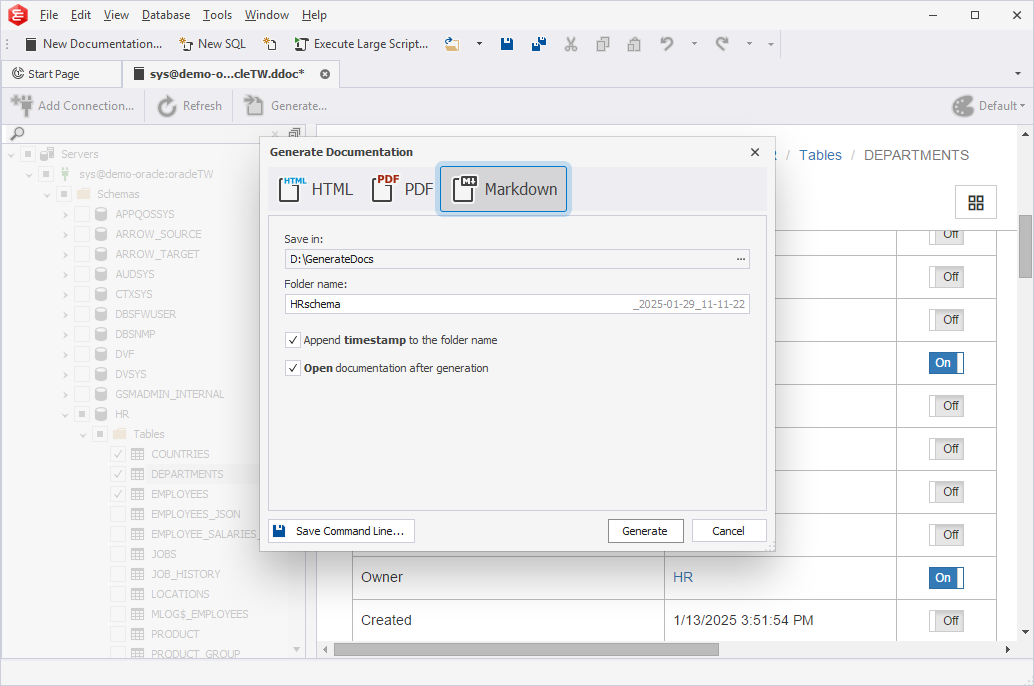The width and height of the screenshot is (1034, 686).
Task: Open the File menu
Action: coord(49,15)
